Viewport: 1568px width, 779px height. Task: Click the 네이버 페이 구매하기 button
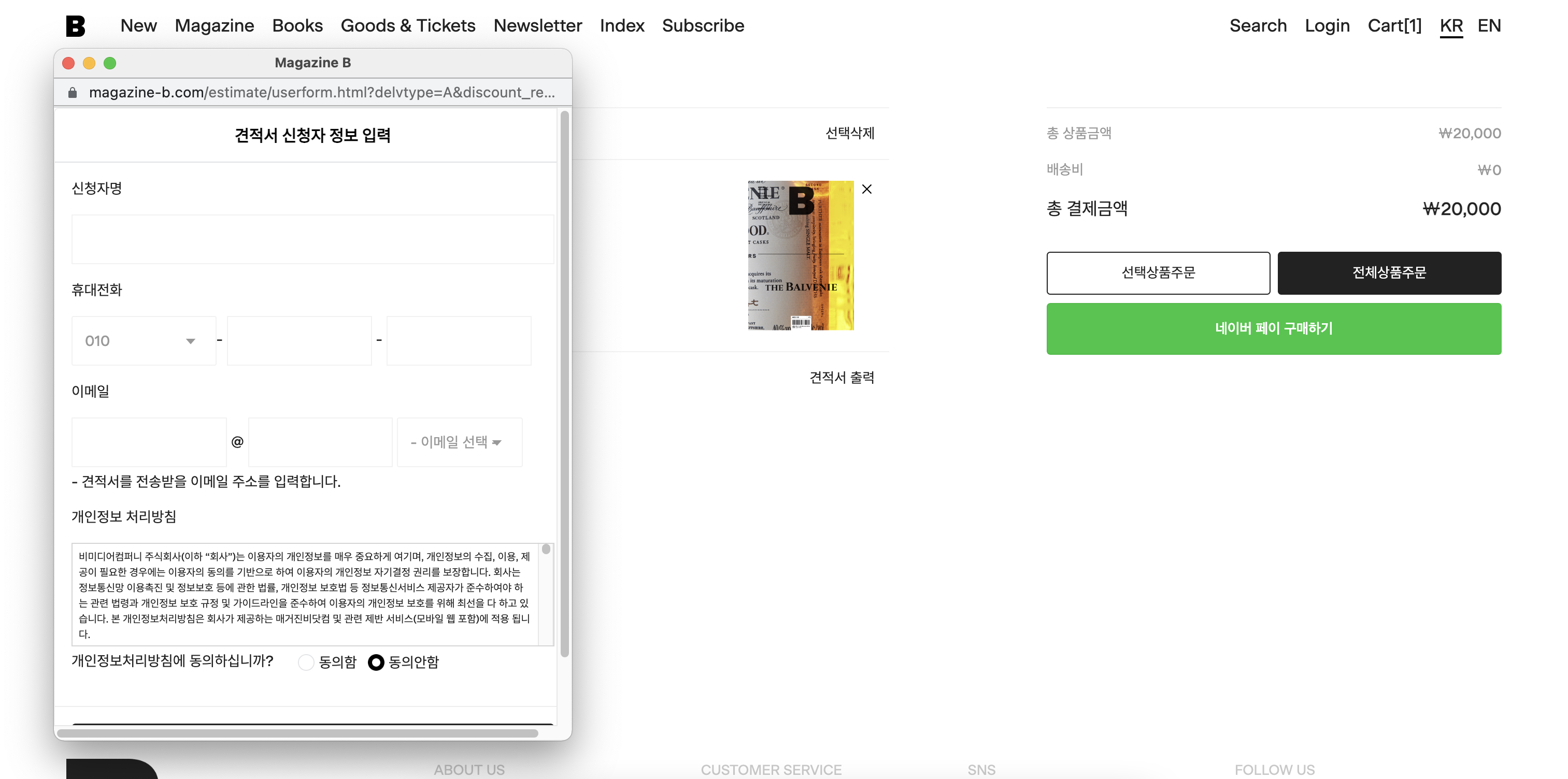coord(1273,328)
